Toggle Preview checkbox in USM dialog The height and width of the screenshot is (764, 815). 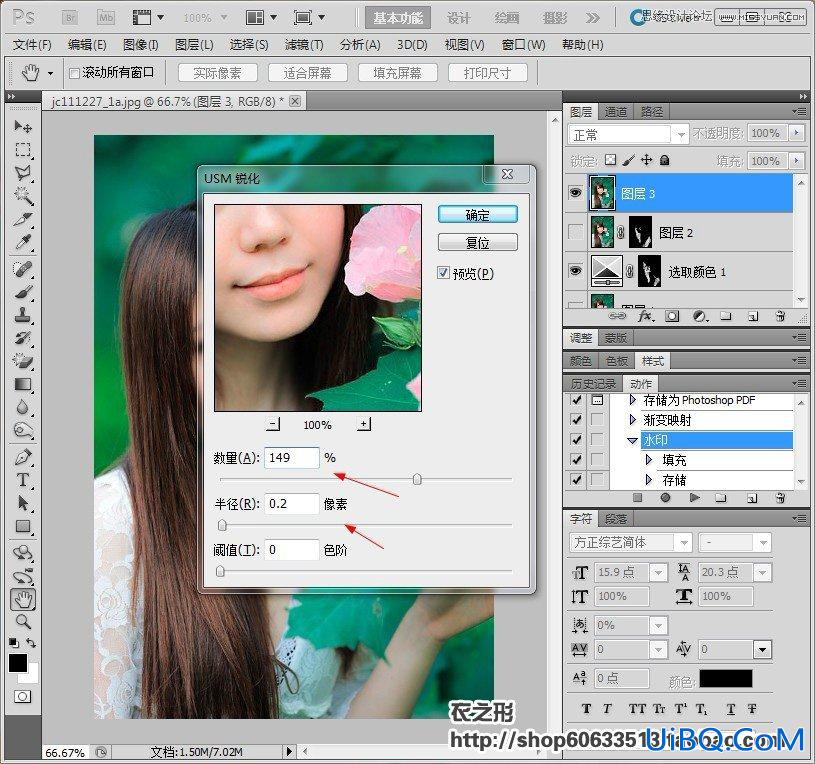click(443, 273)
